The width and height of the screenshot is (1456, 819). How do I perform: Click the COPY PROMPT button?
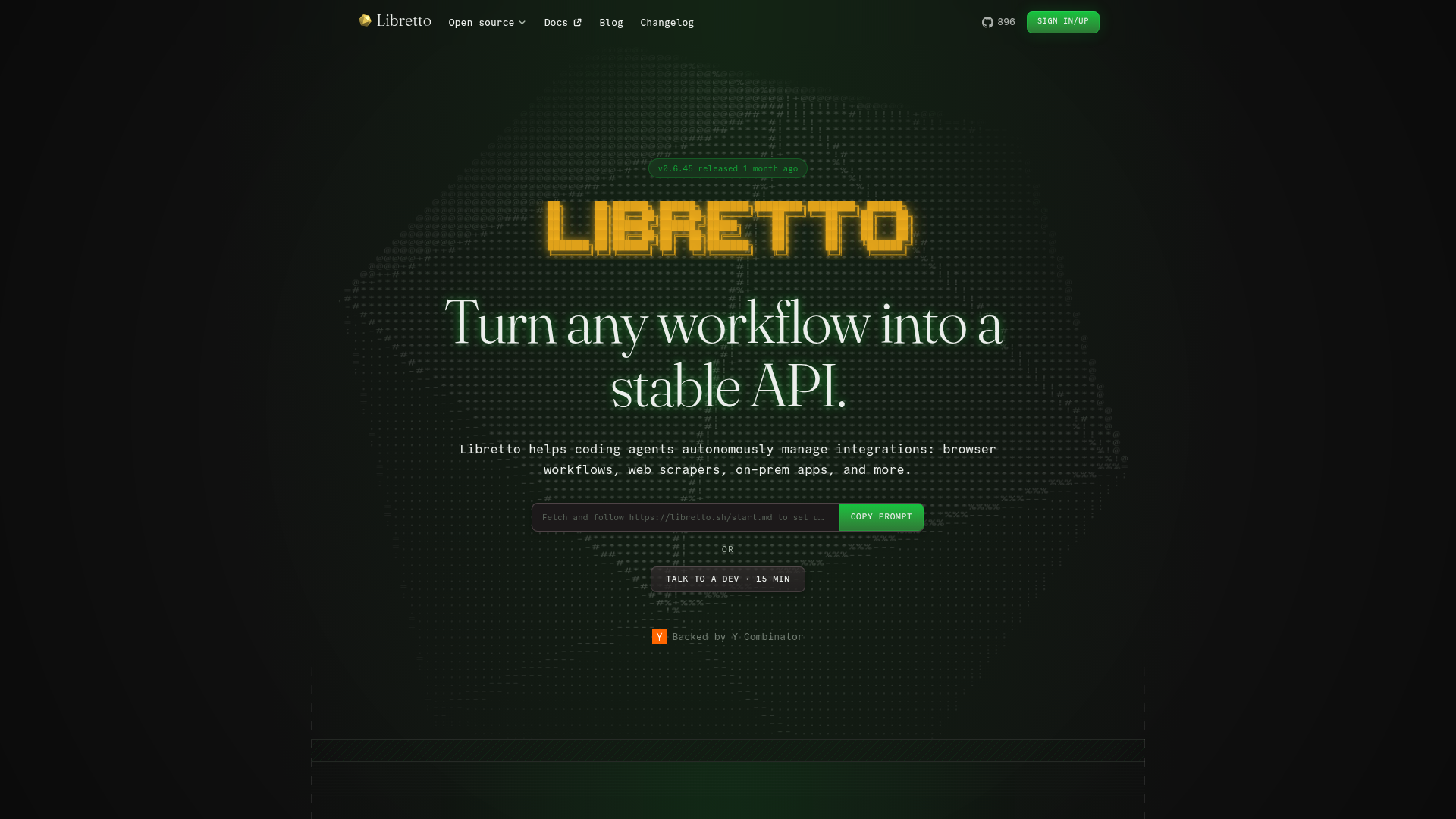881,517
